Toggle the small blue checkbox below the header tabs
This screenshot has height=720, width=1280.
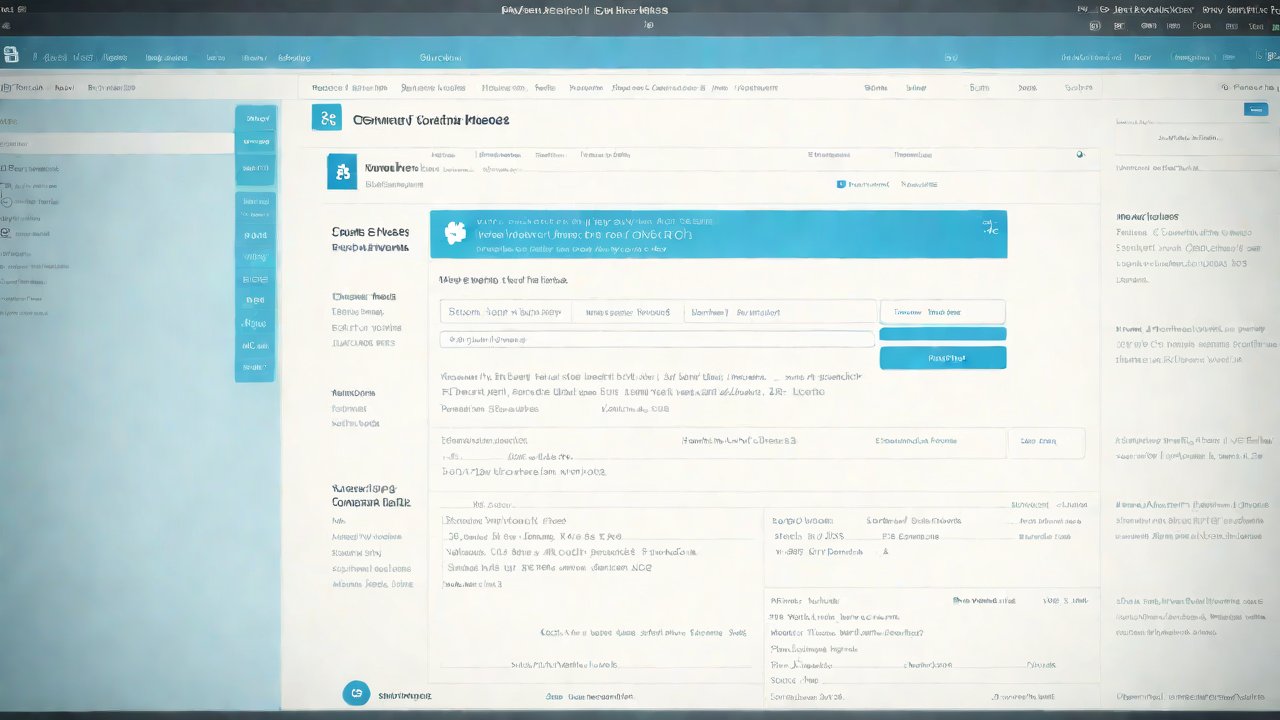click(x=841, y=184)
